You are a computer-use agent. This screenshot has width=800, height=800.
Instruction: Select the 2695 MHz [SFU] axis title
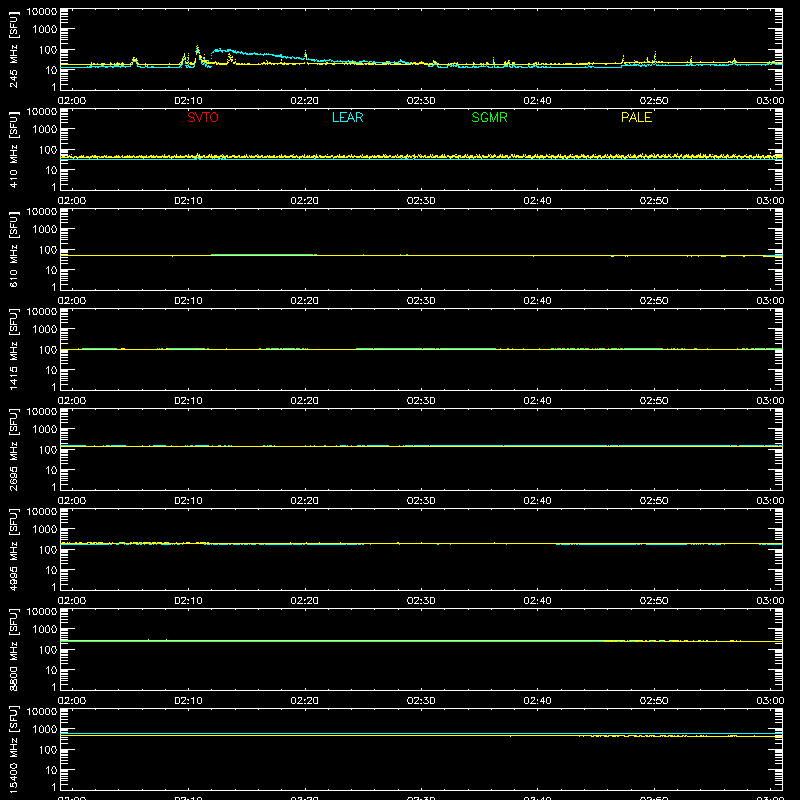13,449
